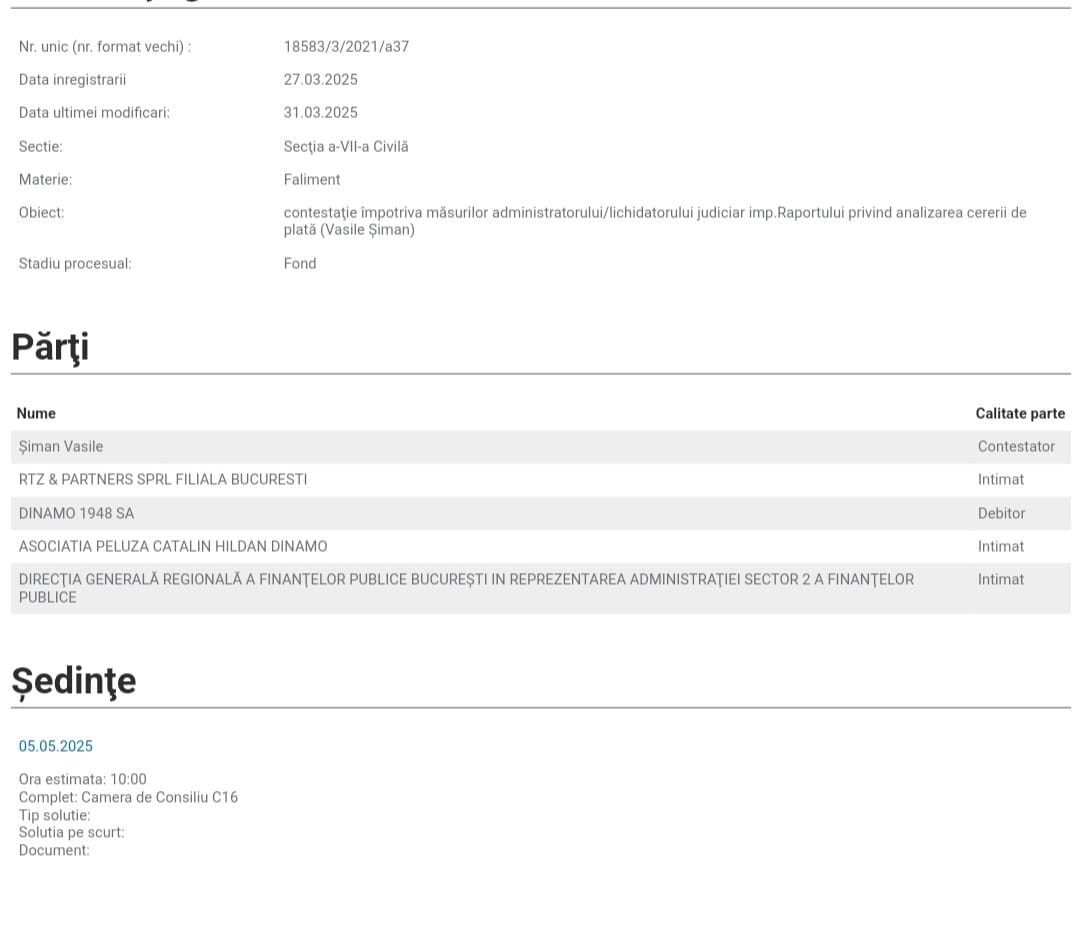
Task: Click the Contestator role cell
Action: coord(1016,446)
